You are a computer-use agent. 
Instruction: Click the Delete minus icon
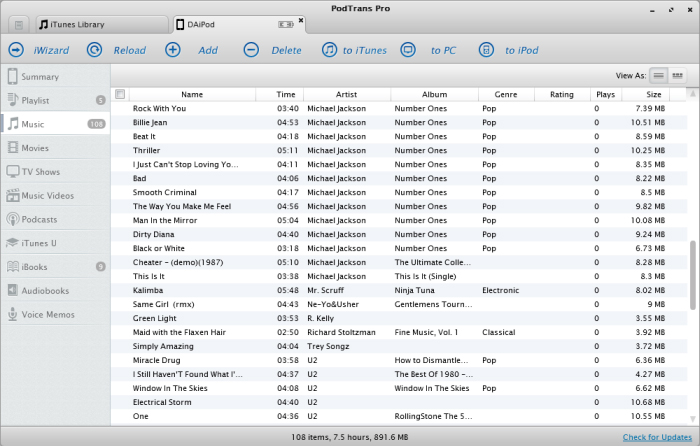click(251, 50)
